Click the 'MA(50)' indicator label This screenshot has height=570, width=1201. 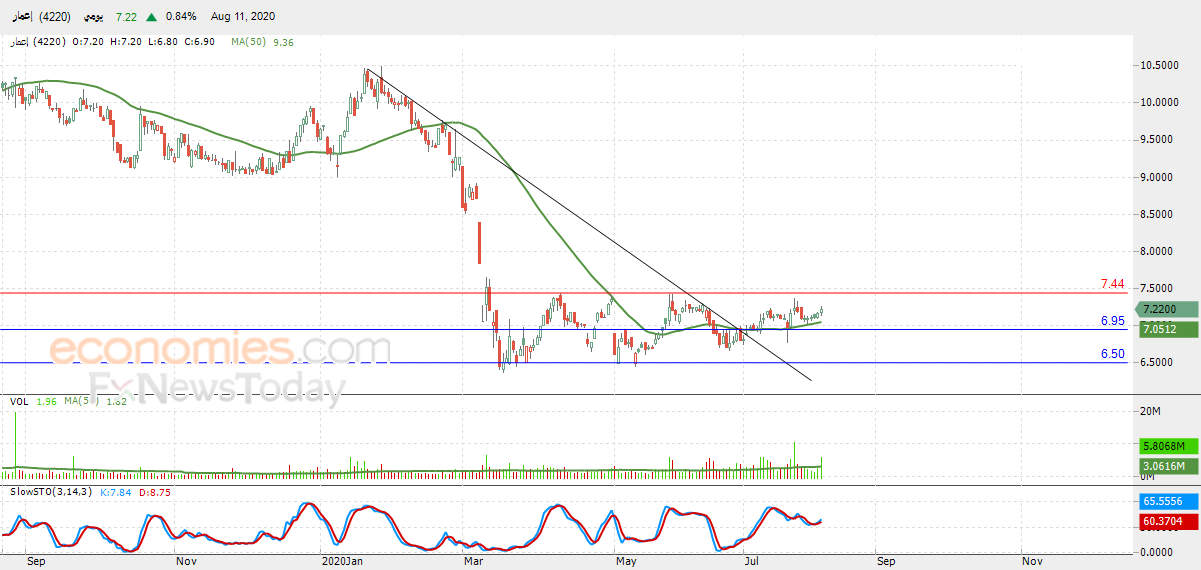pyautogui.click(x=248, y=42)
